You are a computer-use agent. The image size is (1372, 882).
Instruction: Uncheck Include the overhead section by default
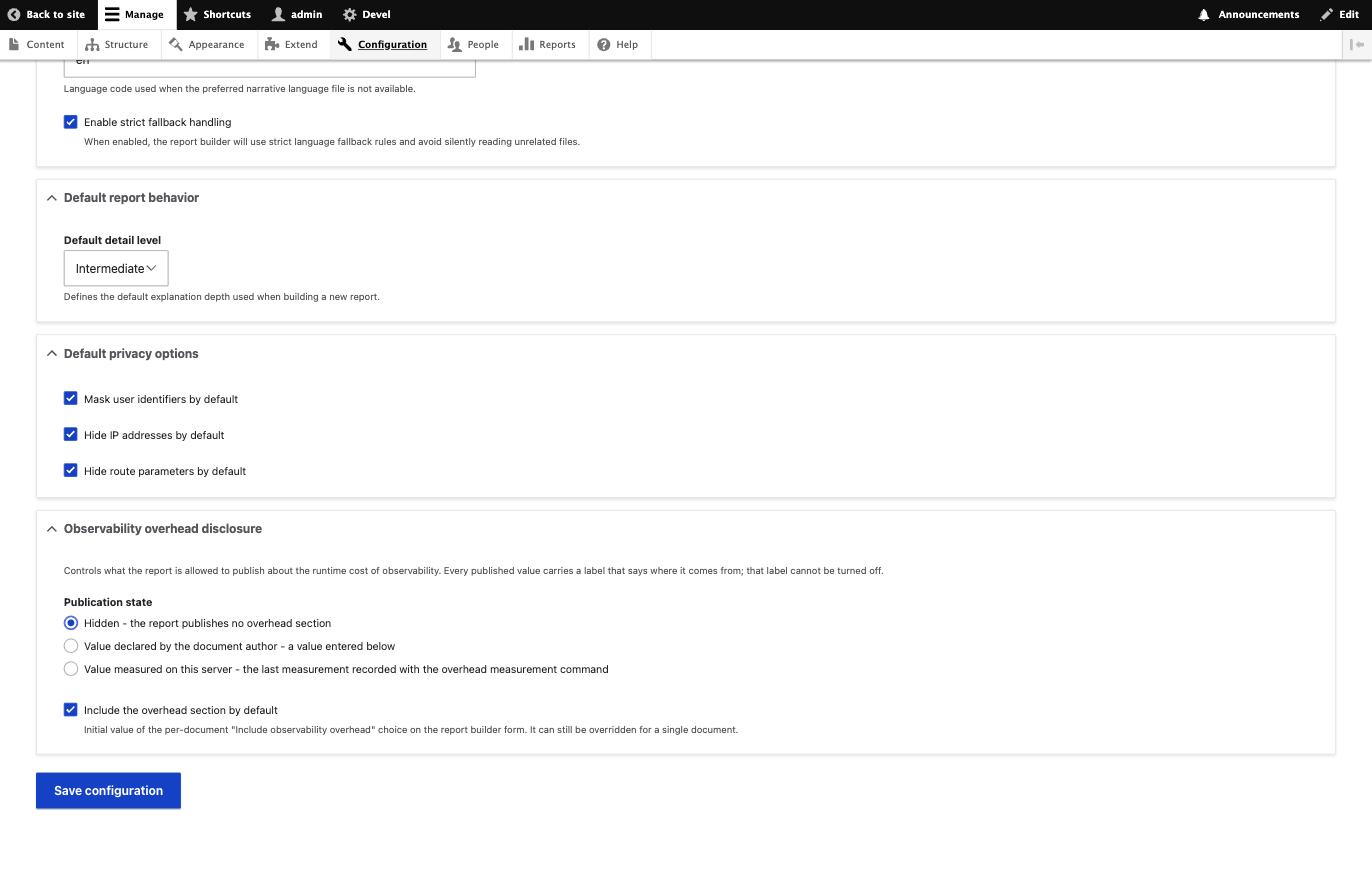coord(71,710)
